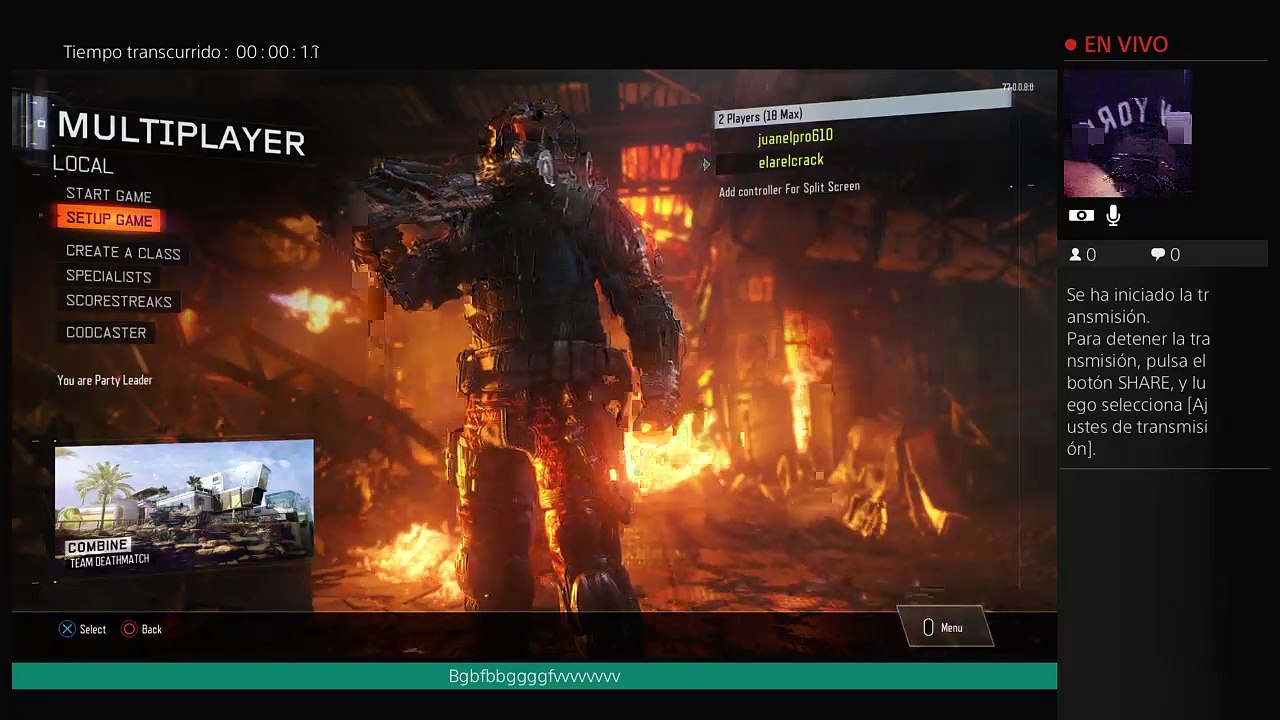Open the SCORESTREAKS menu item
Screen dimensions: 1280x720
pyautogui.click(x=119, y=301)
